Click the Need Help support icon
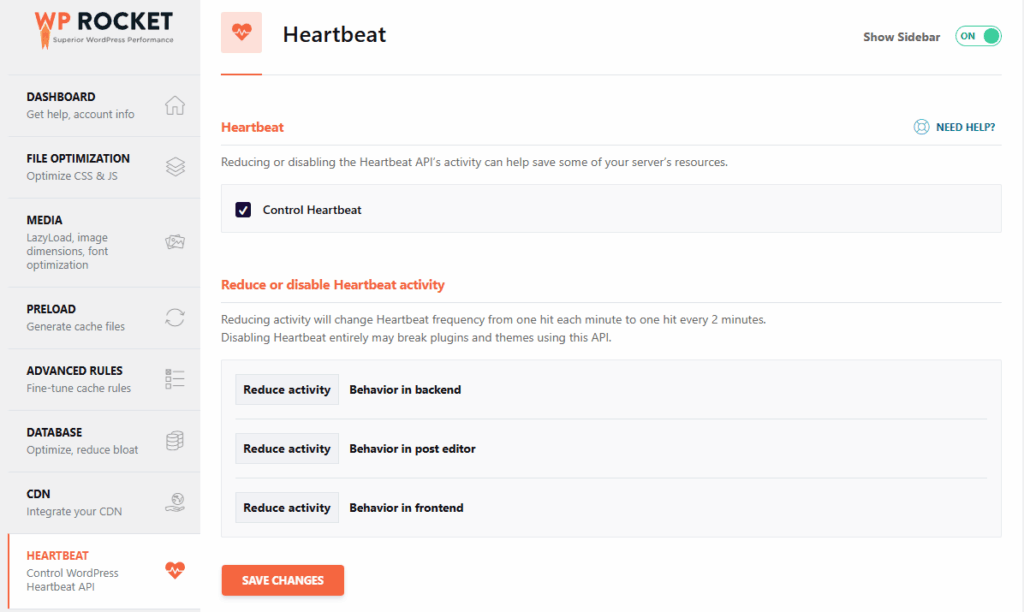This screenshot has width=1024, height=612. click(922, 126)
